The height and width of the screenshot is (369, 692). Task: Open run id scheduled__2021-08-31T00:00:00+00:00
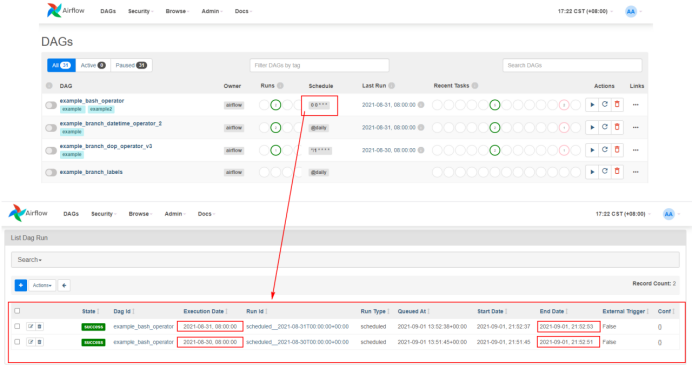point(297,327)
